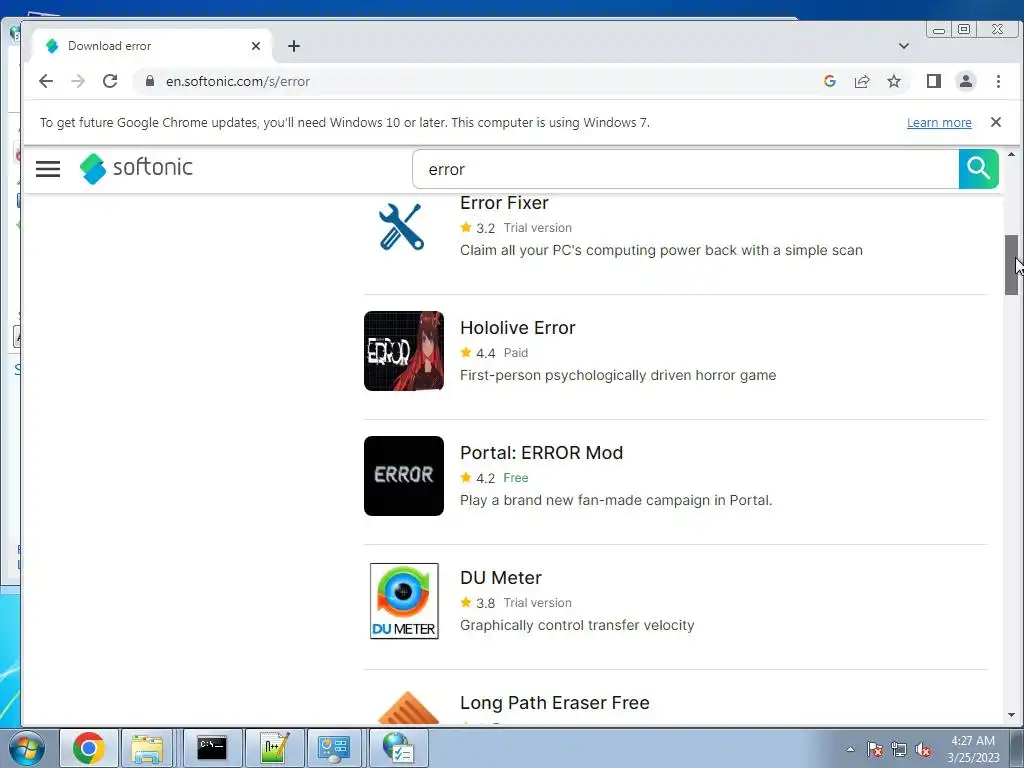Screen dimensions: 1024x768
Task: Open Softonic hamburger menu
Action: [x=48, y=169]
